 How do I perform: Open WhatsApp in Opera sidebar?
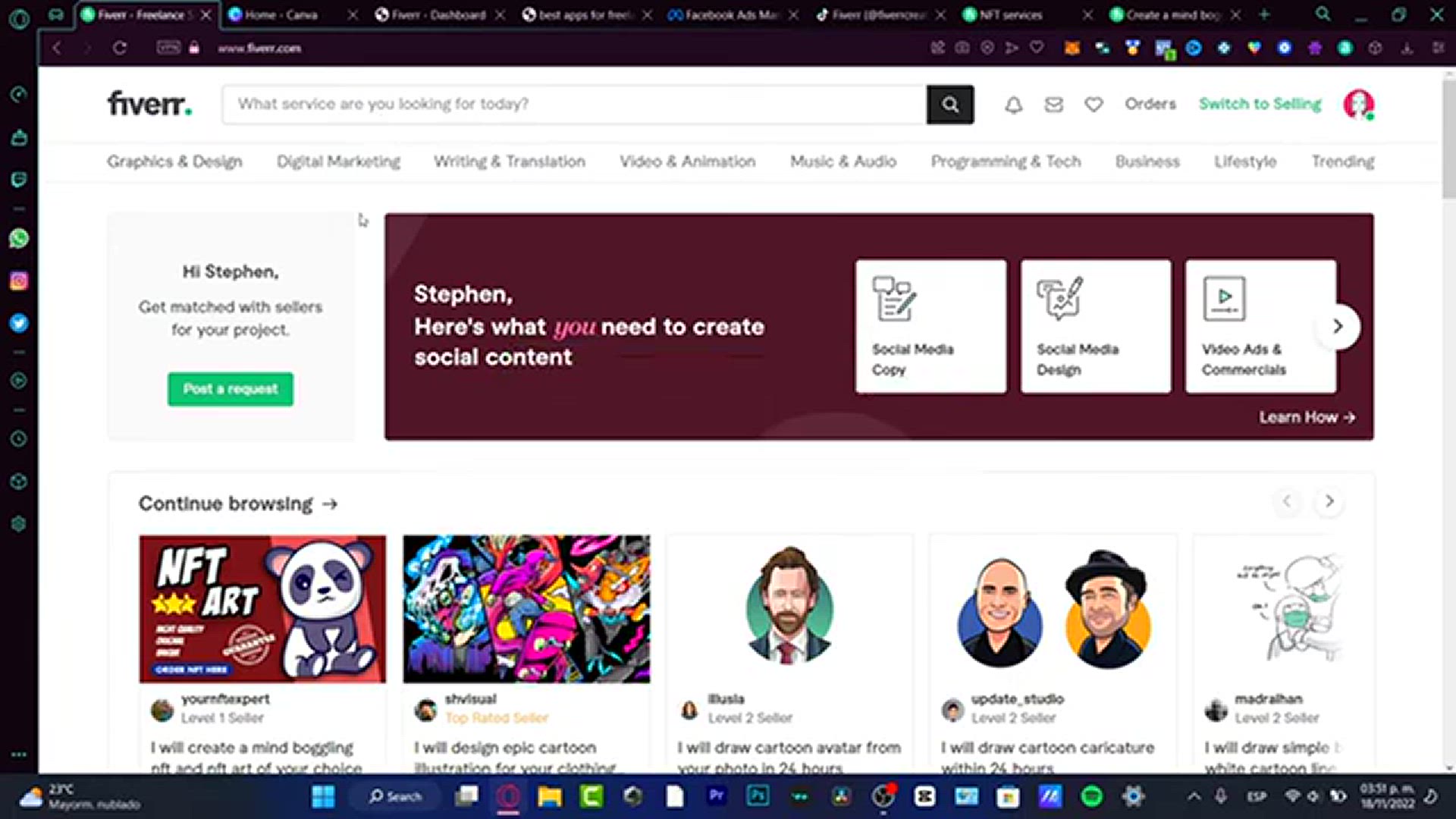19,238
